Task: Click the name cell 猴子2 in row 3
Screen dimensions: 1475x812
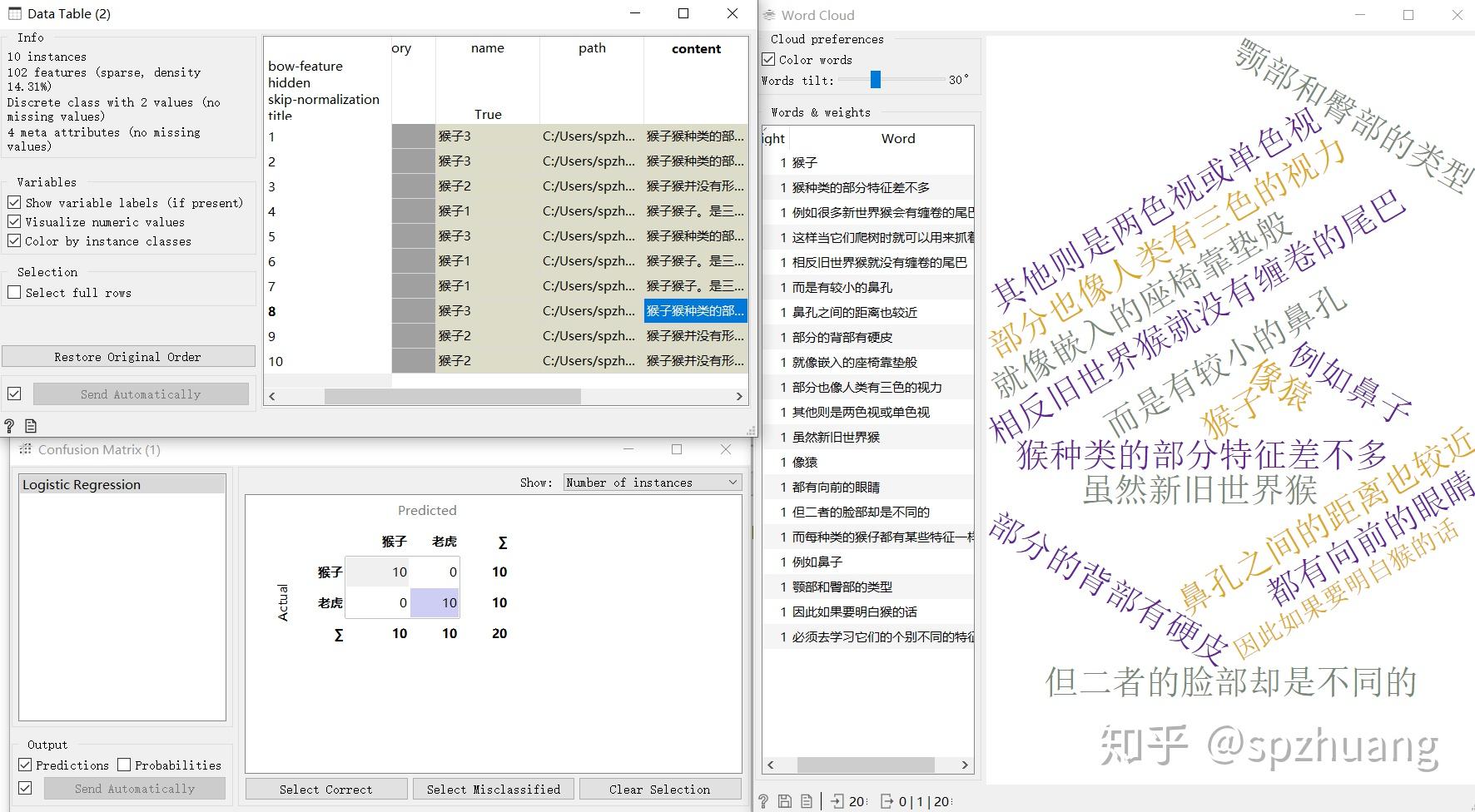Action: tap(488, 186)
